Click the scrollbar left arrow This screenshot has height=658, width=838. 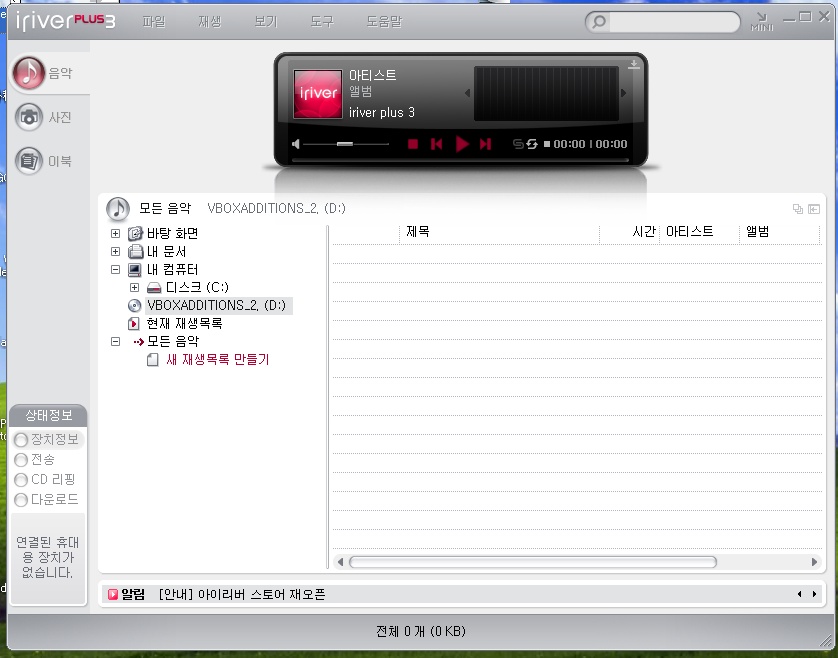[x=340, y=562]
